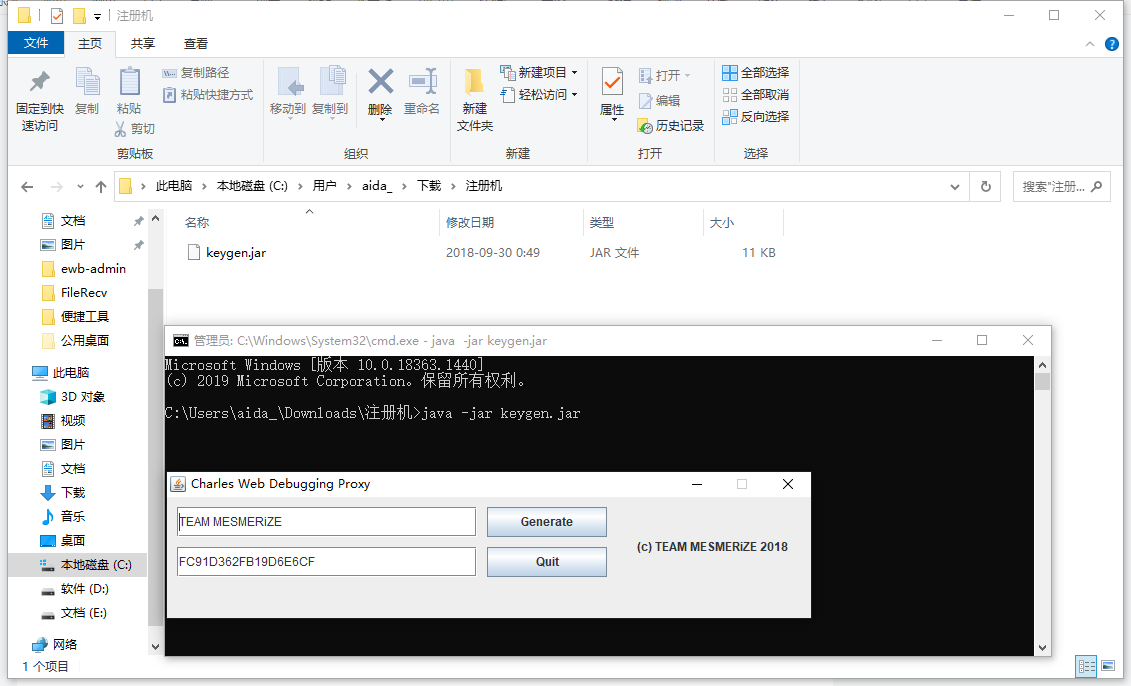Screen dimensions: 1131x686
Task: Open 便捷工具 folder in sidebar
Action: (x=76, y=316)
